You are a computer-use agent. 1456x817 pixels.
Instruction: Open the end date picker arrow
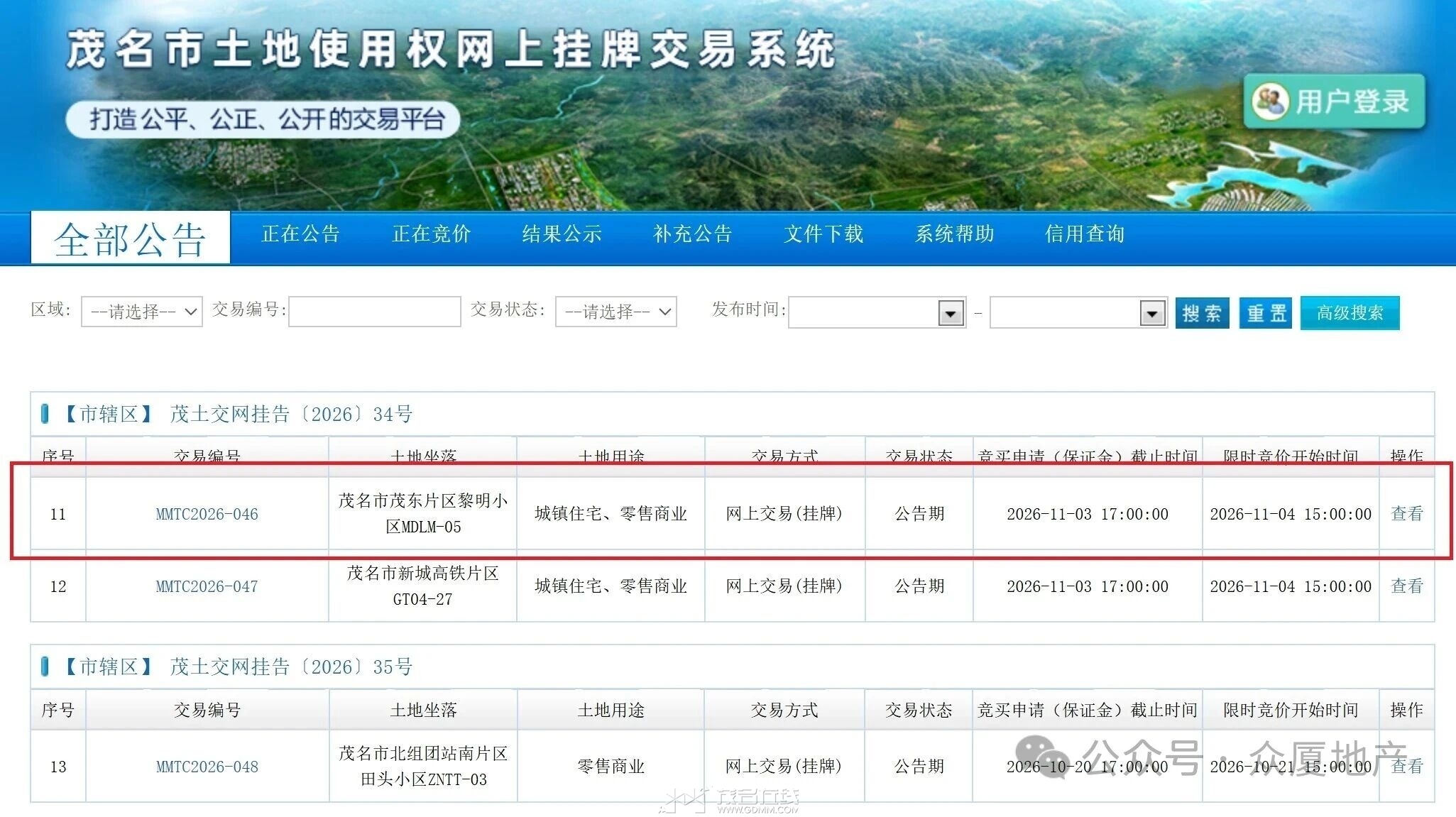[1152, 312]
